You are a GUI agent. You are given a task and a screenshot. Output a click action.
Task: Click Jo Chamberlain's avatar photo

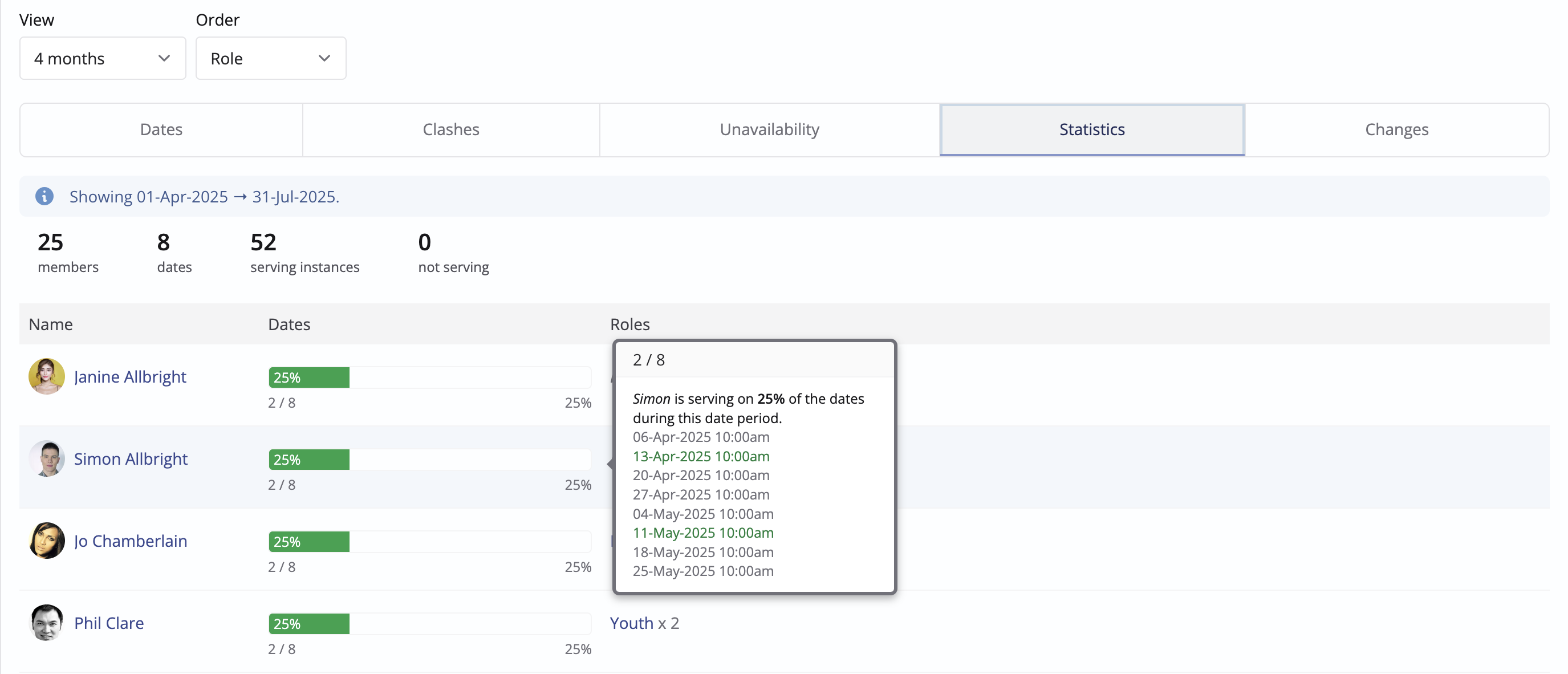[46, 541]
